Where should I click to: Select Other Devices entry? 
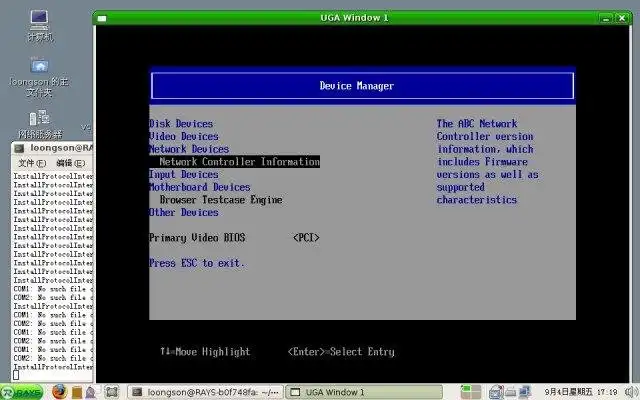pos(184,212)
